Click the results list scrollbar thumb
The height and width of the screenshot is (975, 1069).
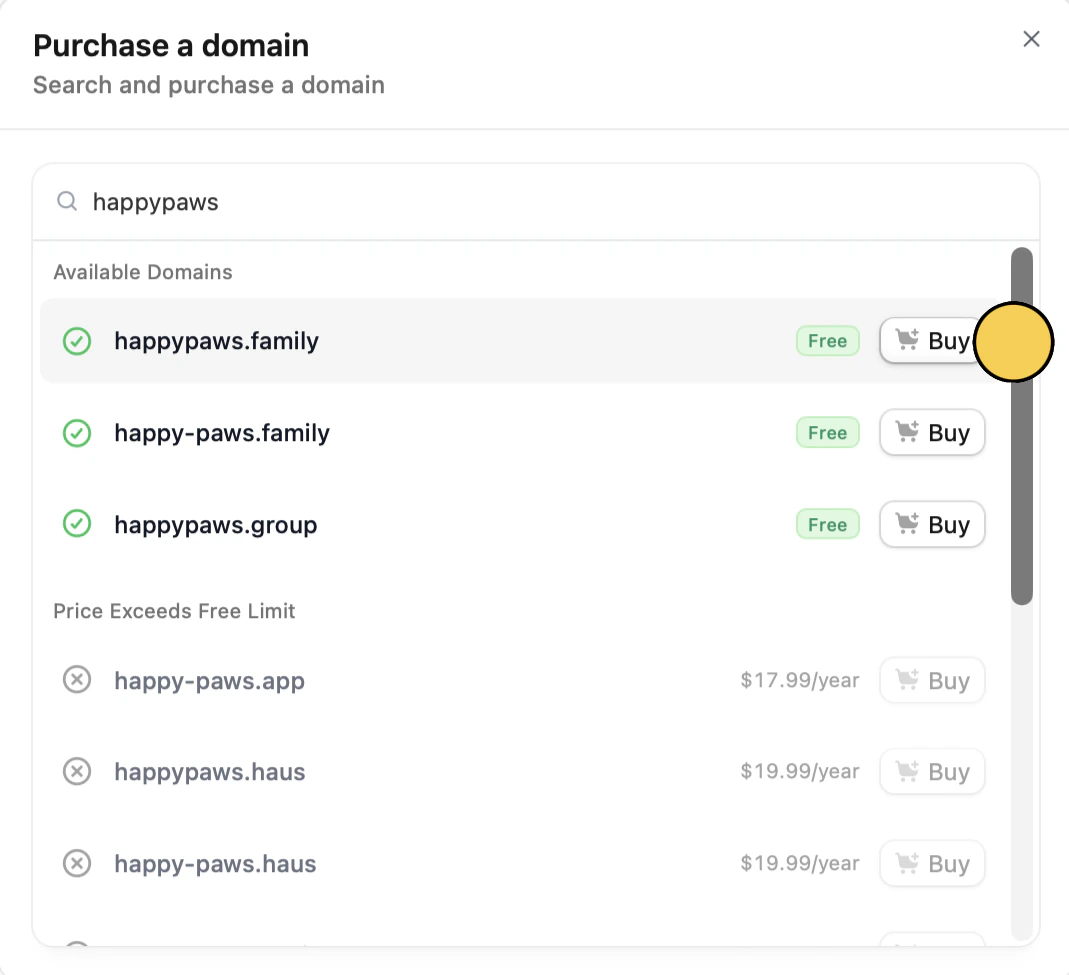1022,426
